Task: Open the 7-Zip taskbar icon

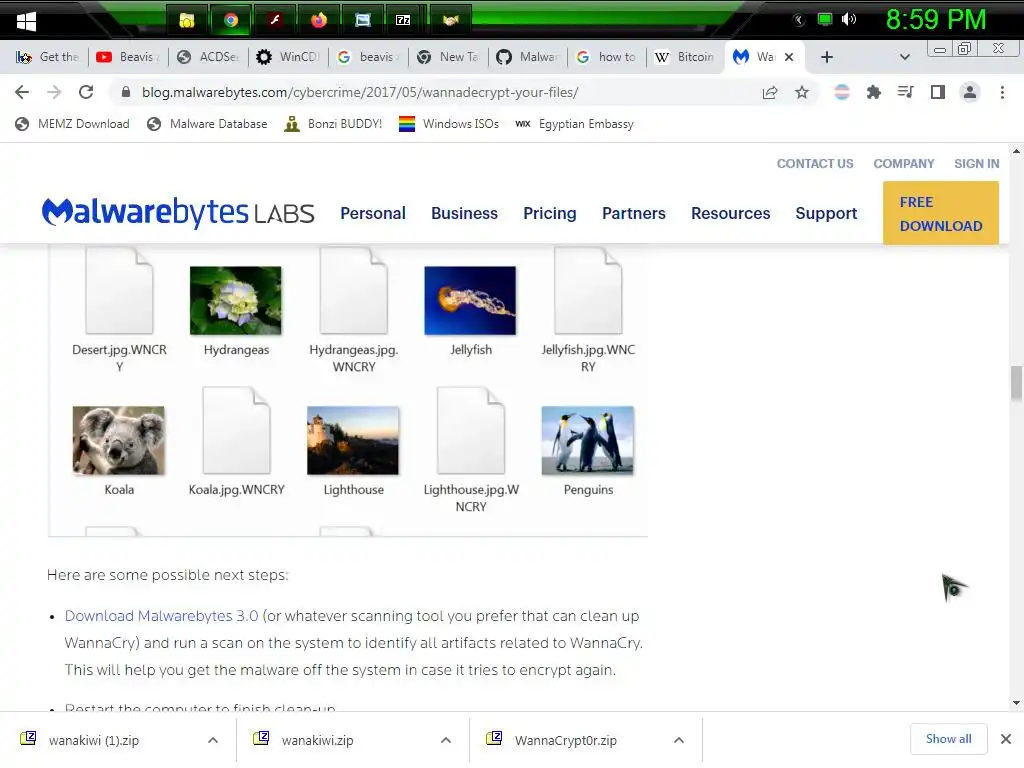Action: pos(404,20)
